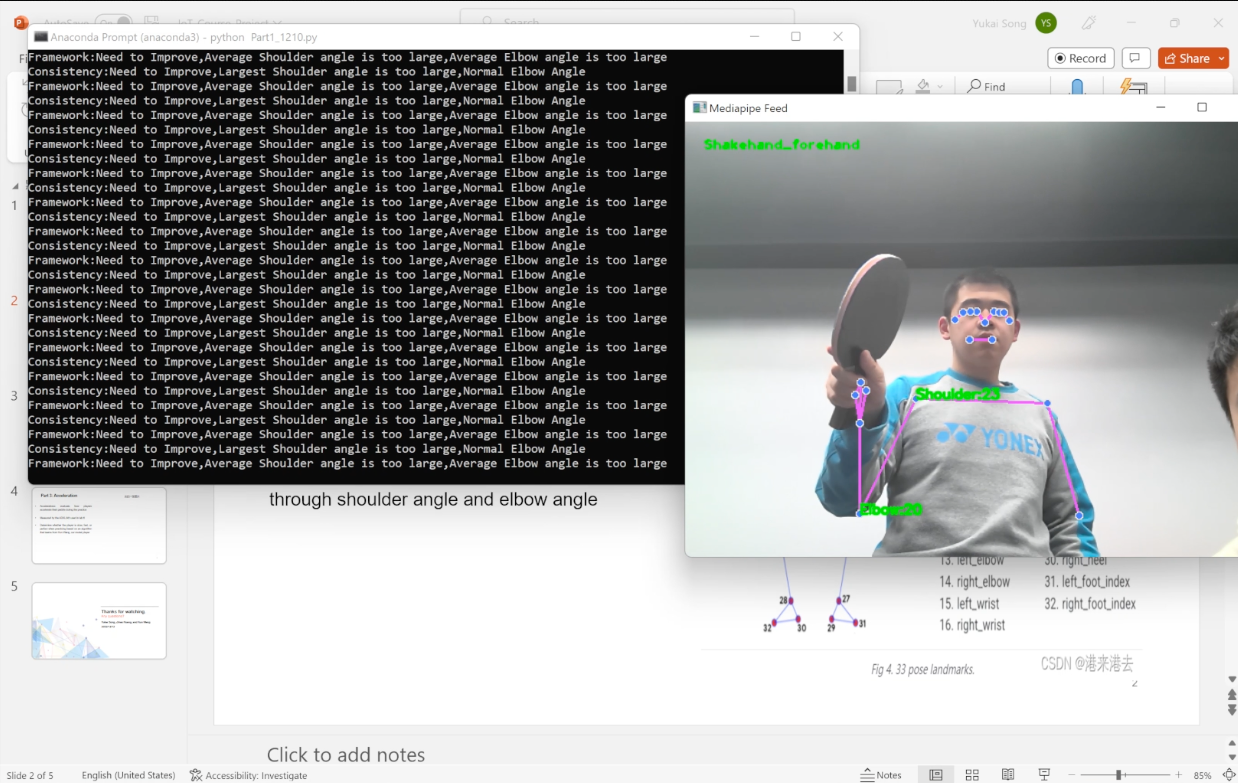
Task: Click the 85% zoom level
Action: 1202,775
